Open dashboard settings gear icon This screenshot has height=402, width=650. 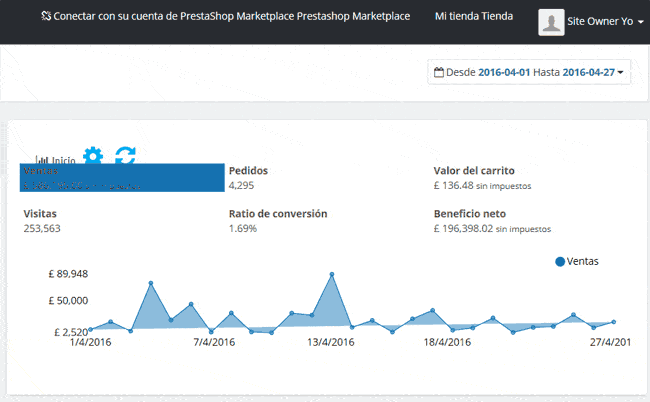[x=93, y=155]
